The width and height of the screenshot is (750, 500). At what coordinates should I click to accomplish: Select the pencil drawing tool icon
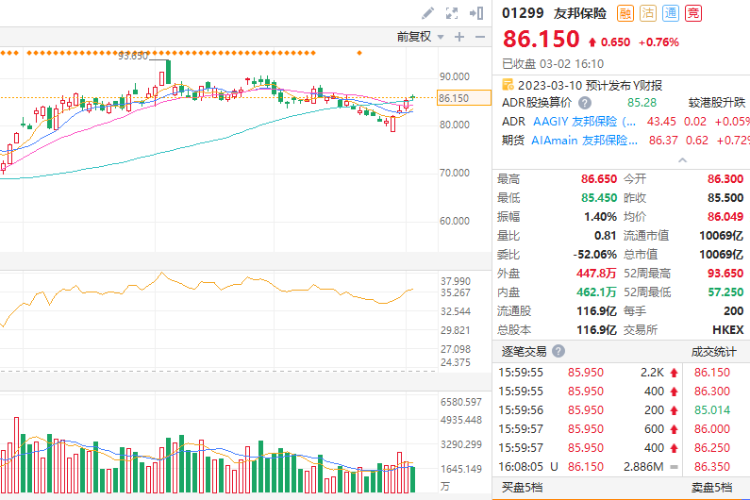428,13
